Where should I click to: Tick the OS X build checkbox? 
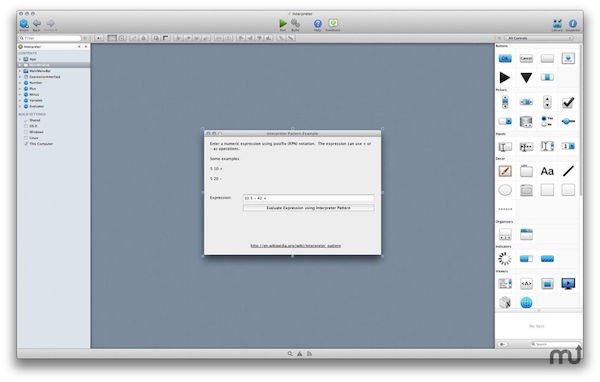[26, 126]
